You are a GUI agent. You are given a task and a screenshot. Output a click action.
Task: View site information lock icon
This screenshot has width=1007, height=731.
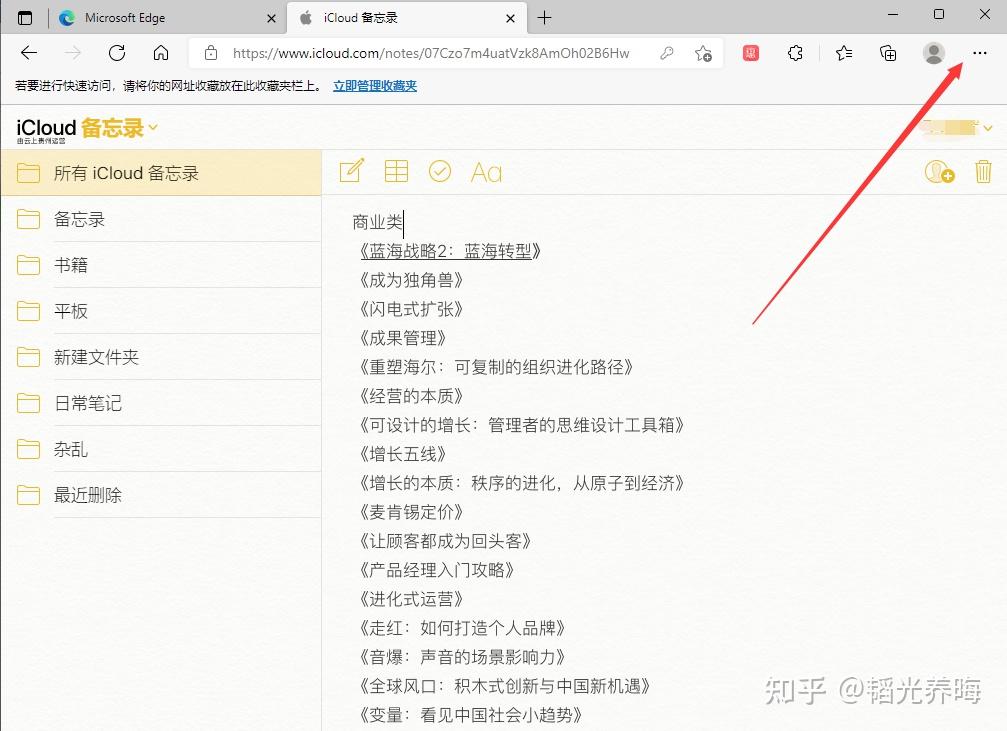point(211,53)
